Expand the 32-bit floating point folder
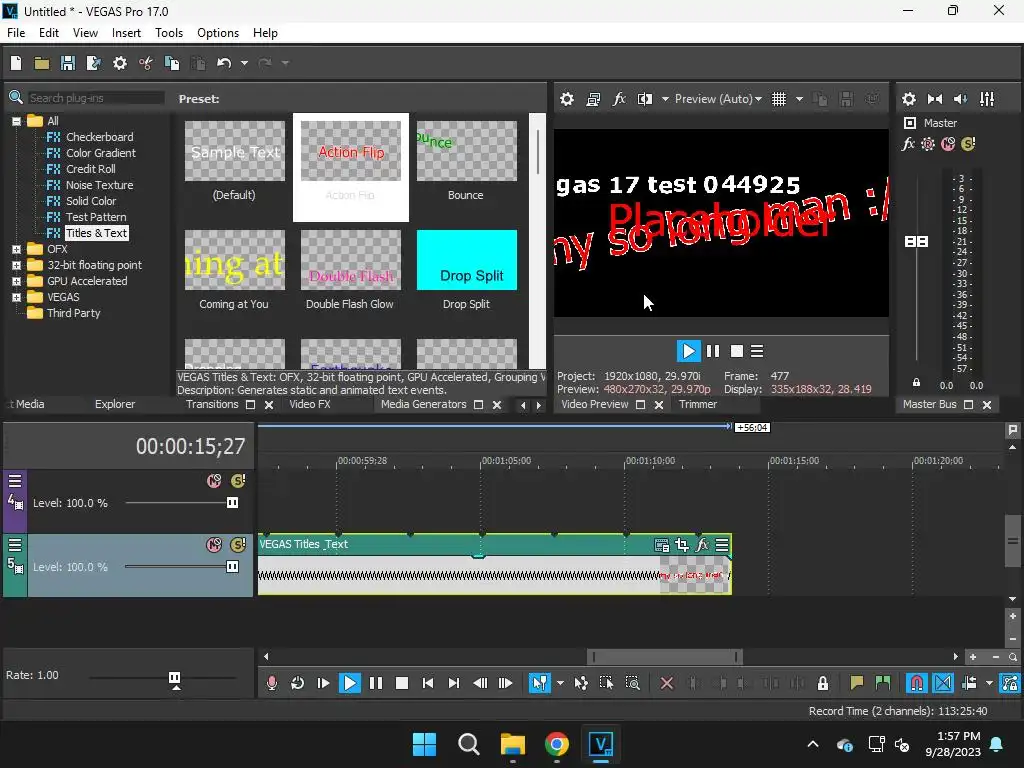Image resolution: width=1024 pixels, height=768 pixels. click(x=16, y=265)
